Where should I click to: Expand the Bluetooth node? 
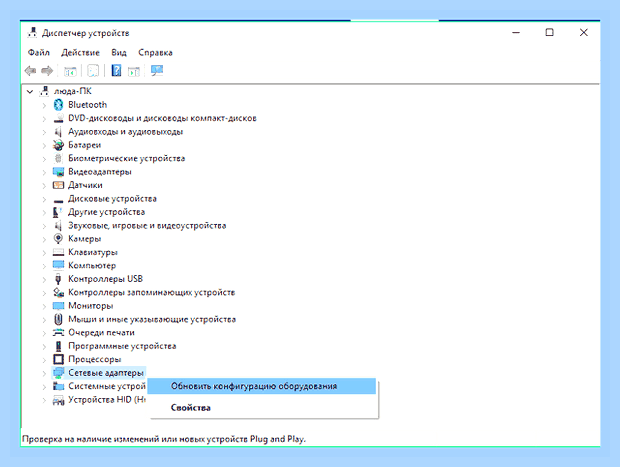44,105
